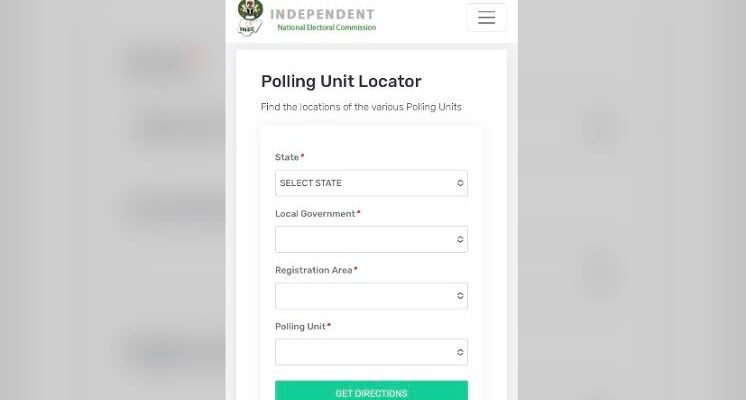Click the arrows icon in Local Government field
This screenshot has width=746, height=400.
pos(460,239)
